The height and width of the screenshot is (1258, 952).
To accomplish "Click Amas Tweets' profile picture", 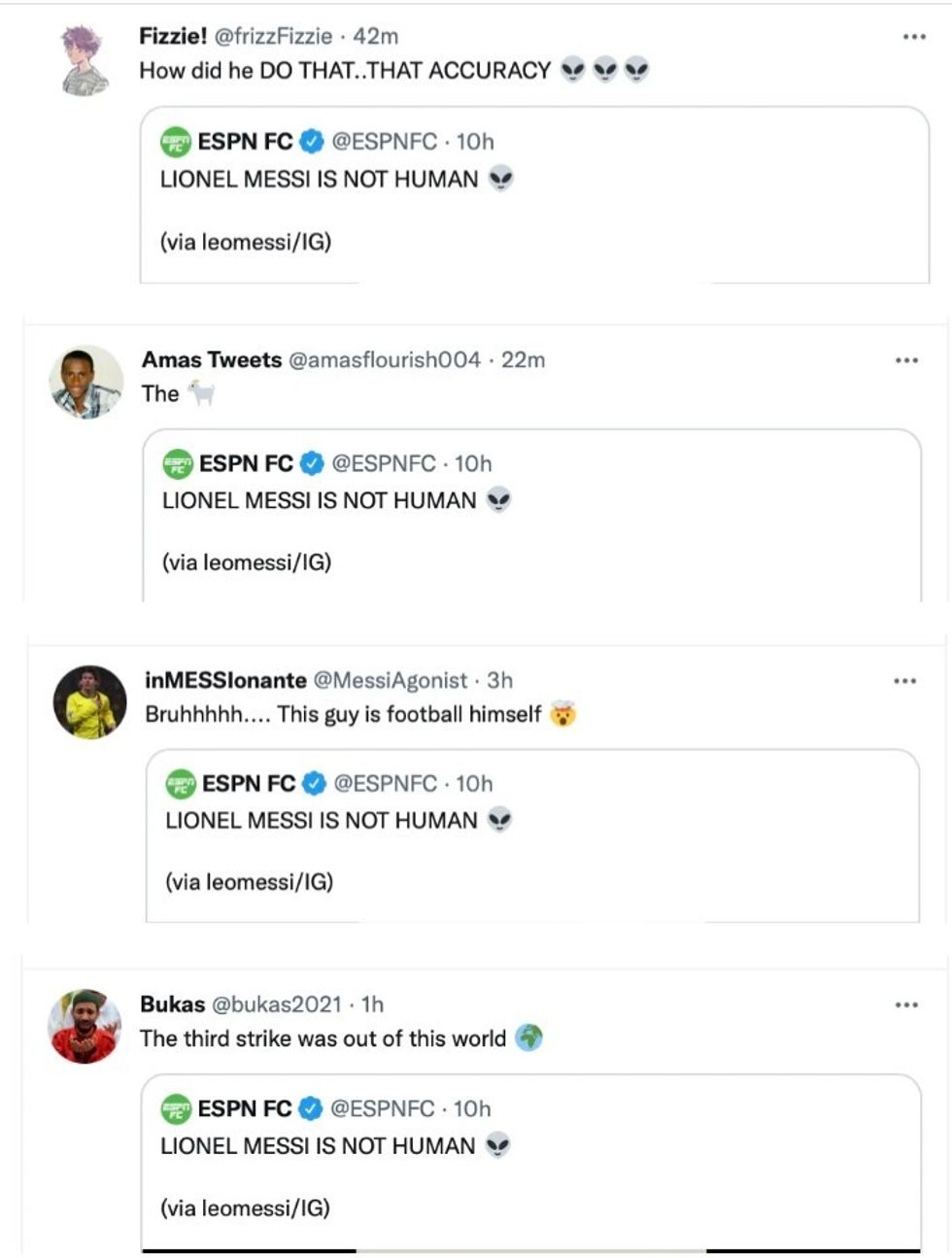I will click(x=85, y=379).
